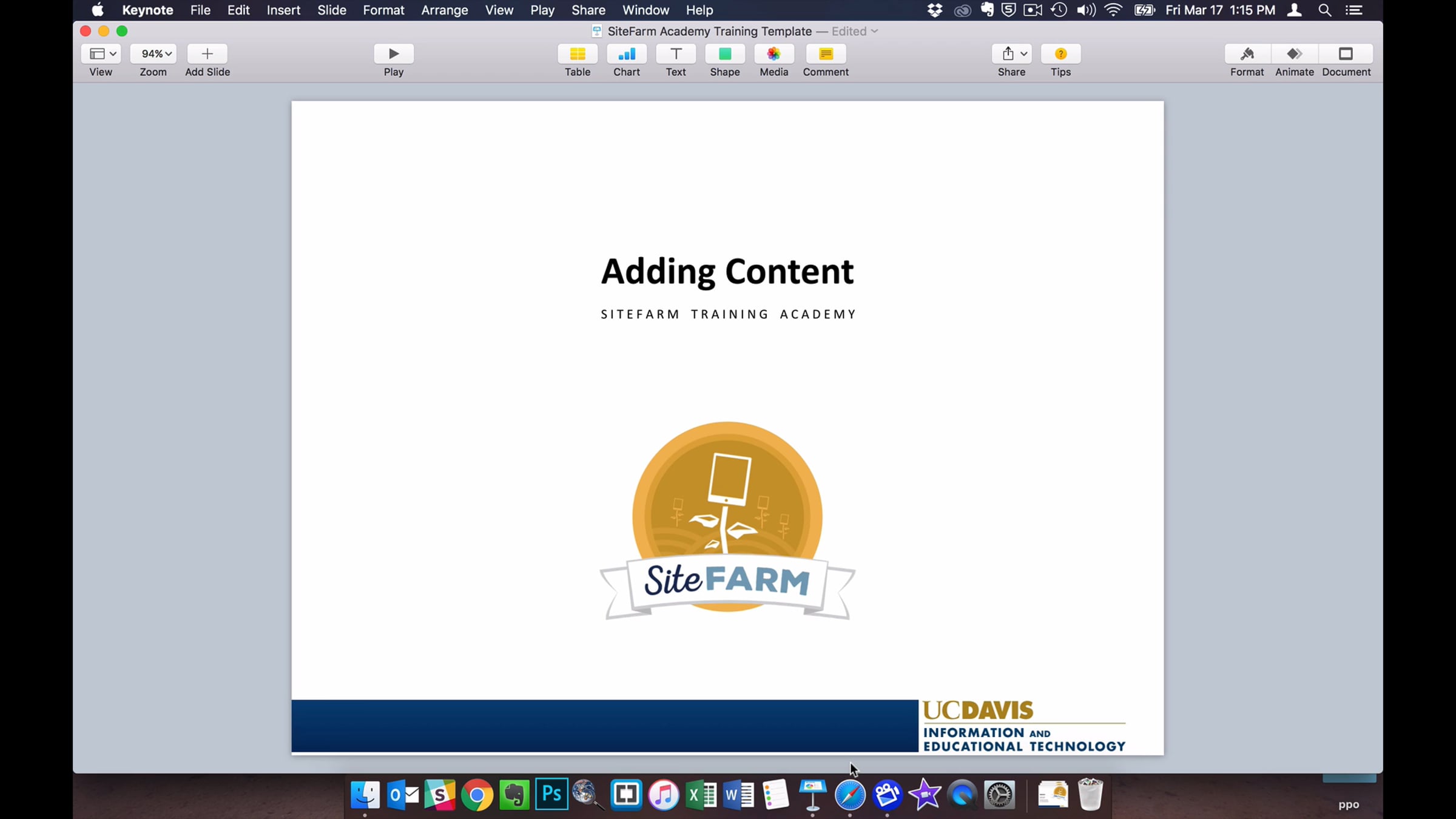This screenshot has width=1456, height=819.
Task: Insert a Table from the toolbar
Action: point(578,54)
